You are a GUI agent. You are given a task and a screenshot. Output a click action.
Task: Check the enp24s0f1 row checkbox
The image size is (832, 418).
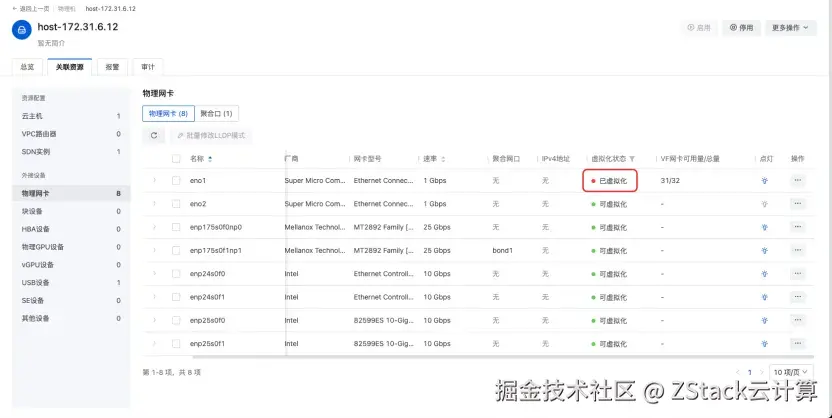tap(176, 298)
